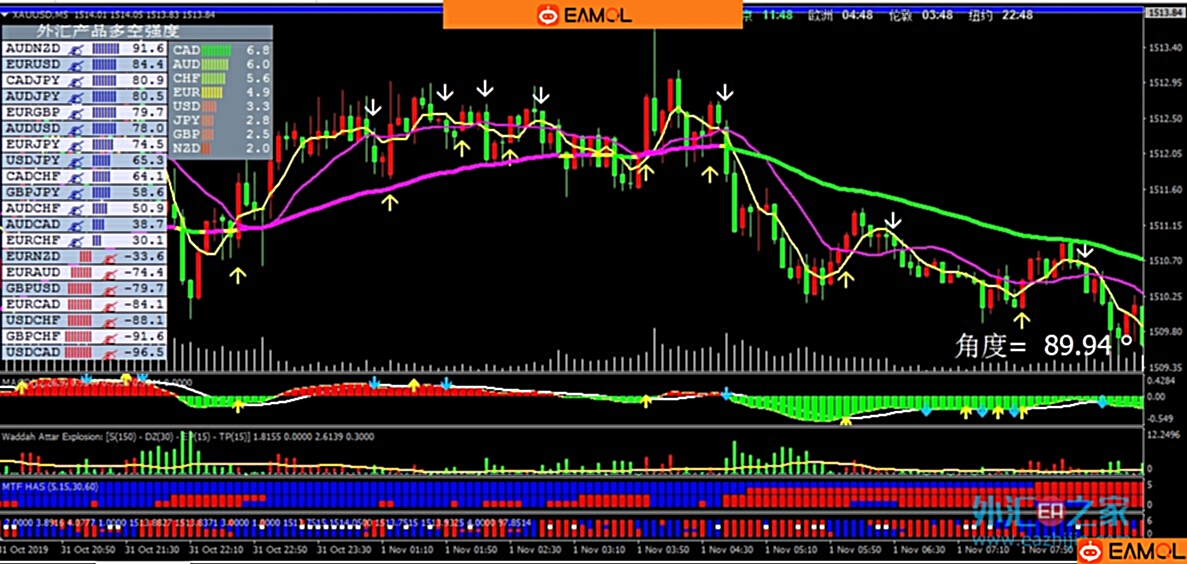Click the triangle beside the XAUUSD,M5 chart title
The height and width of the screenshot is (564, 1187).
[x=6, y=13]
